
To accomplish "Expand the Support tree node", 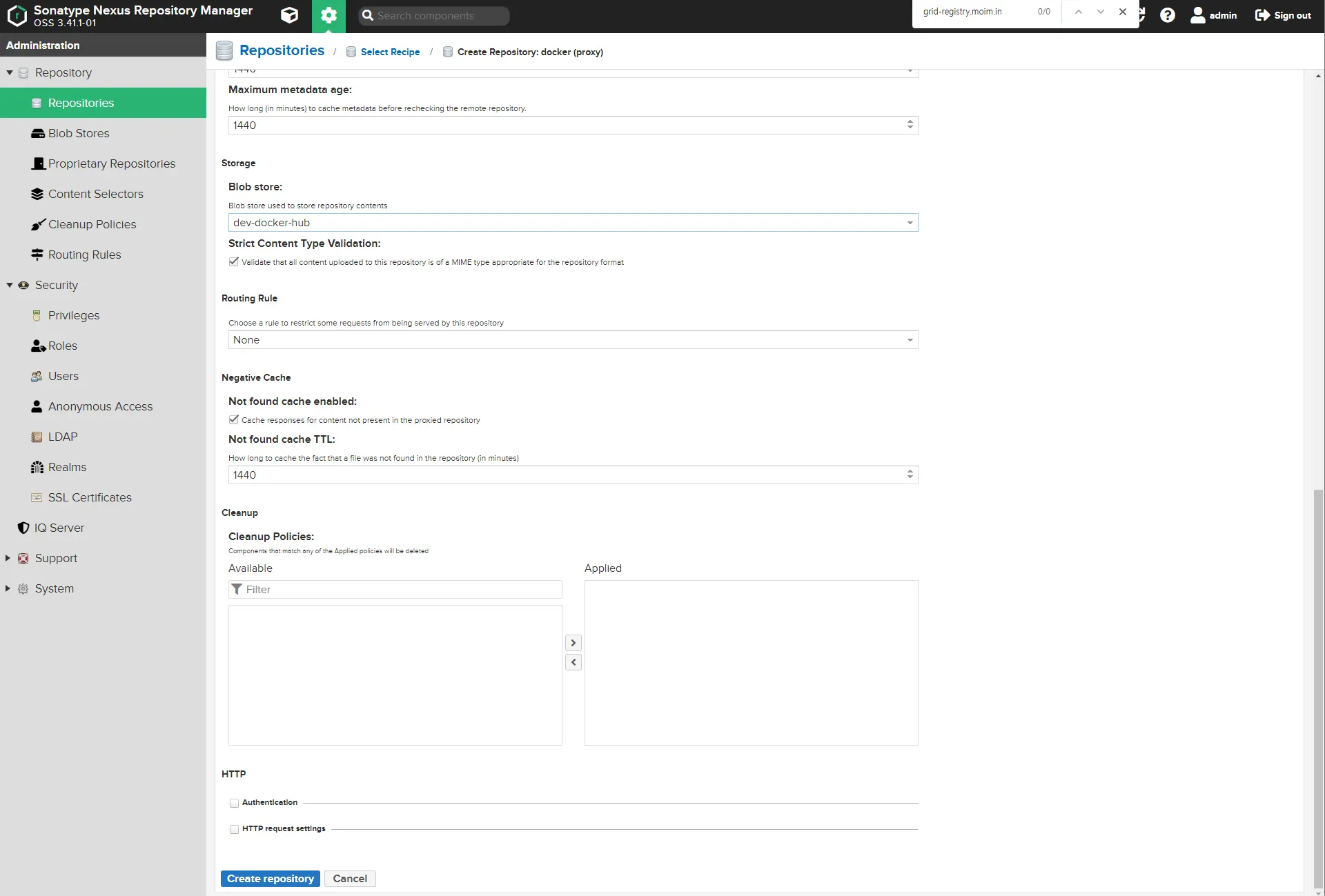I will [x=8, y=558].
